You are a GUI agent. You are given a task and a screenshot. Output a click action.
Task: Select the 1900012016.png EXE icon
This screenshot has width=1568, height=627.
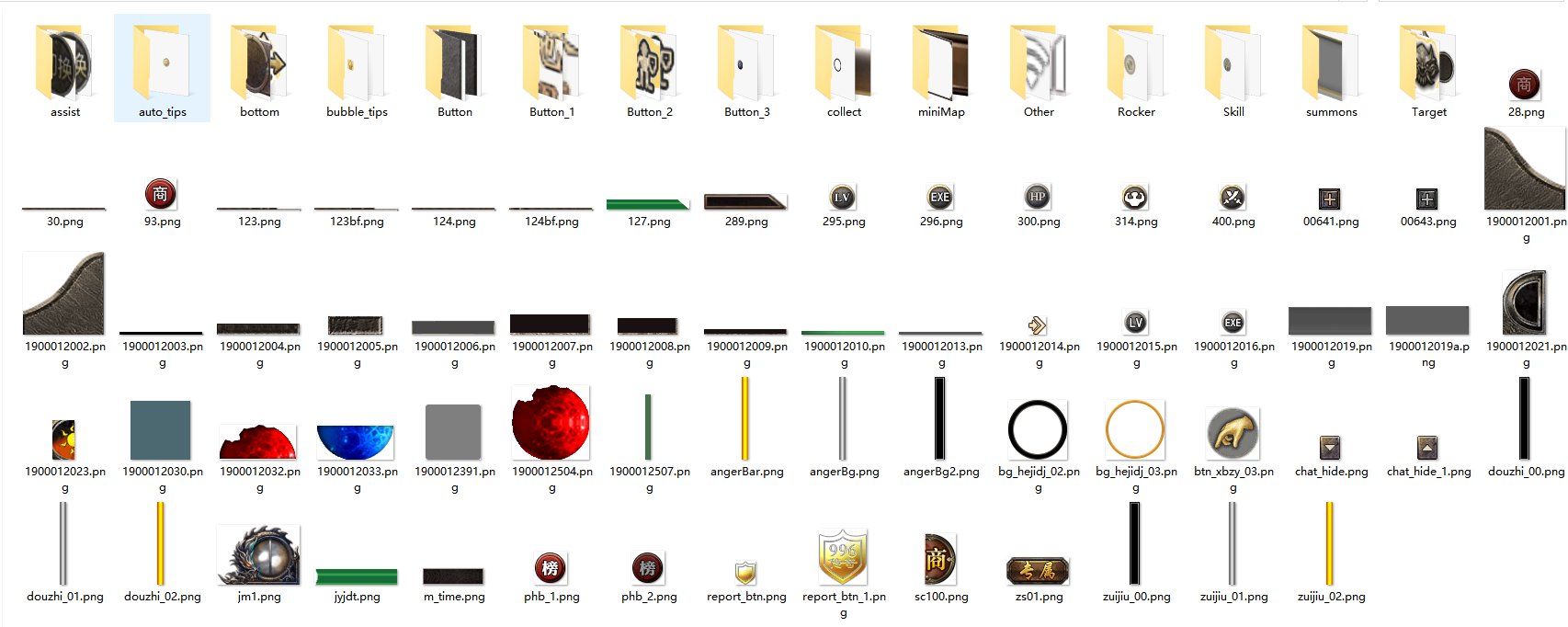pos(1233,323)
